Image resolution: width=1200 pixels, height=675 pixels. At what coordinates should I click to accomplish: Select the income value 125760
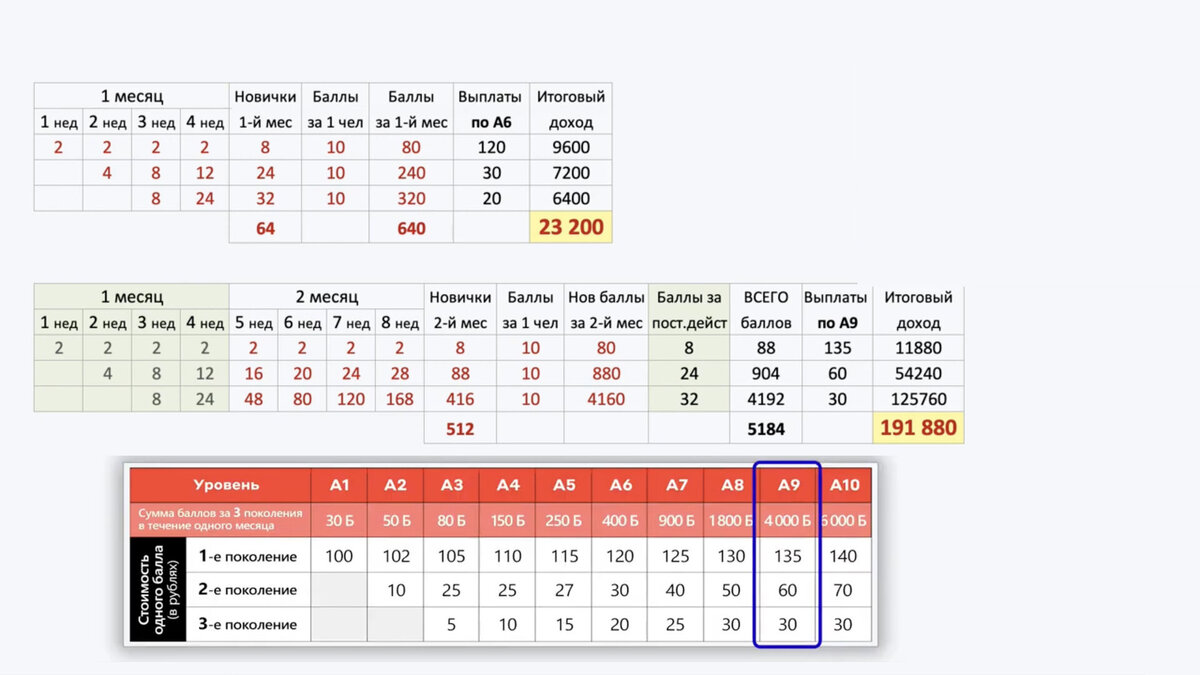(x=918, y=399)
